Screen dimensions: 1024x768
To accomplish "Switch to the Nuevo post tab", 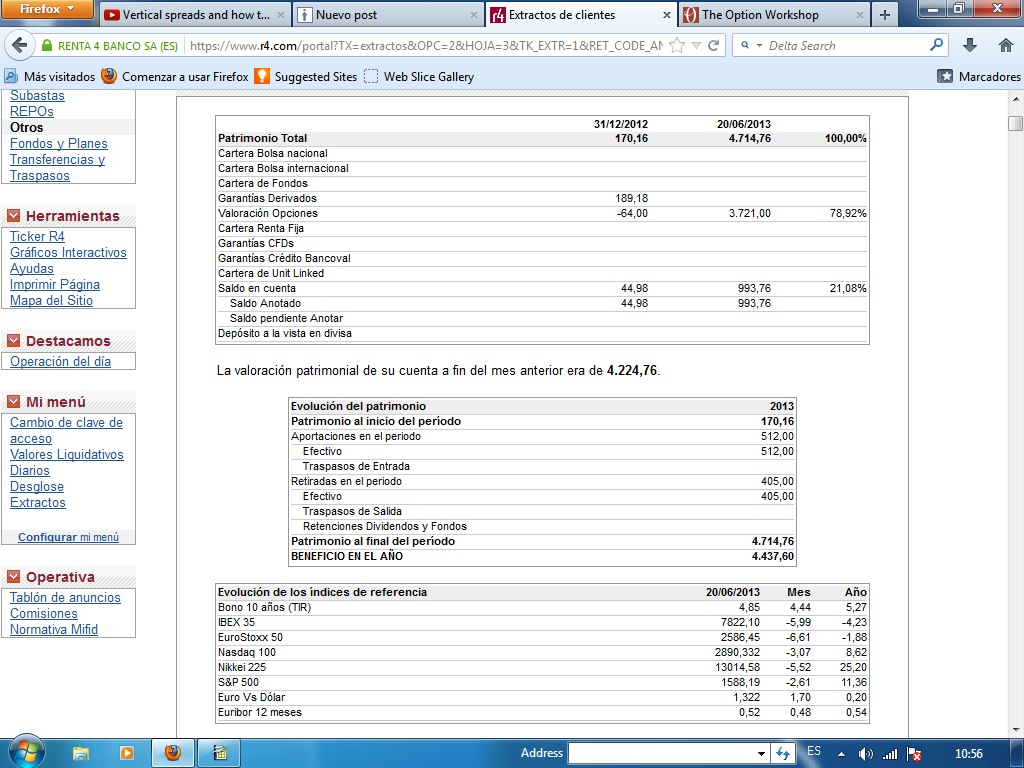I will pyautogui.click(x=389, y=14).
